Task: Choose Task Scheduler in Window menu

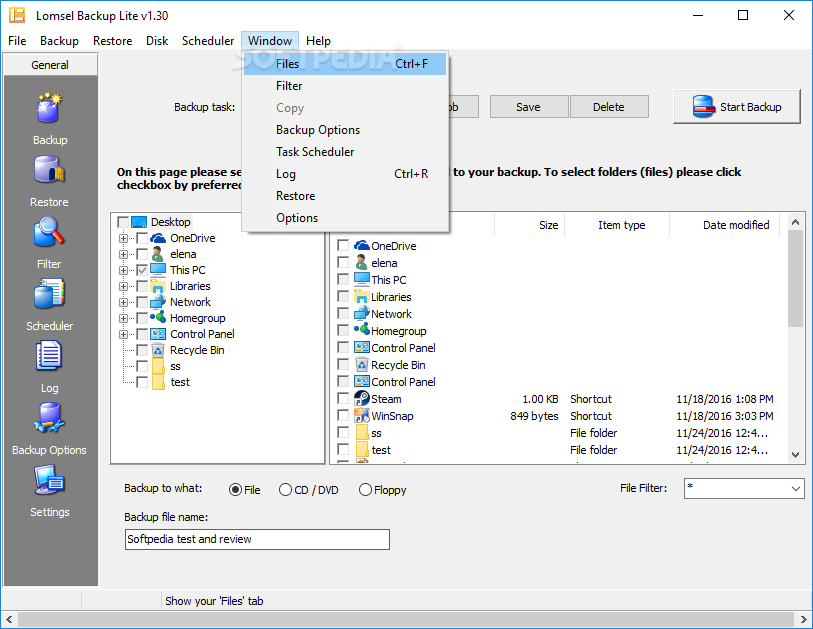Action: [345, 151]
